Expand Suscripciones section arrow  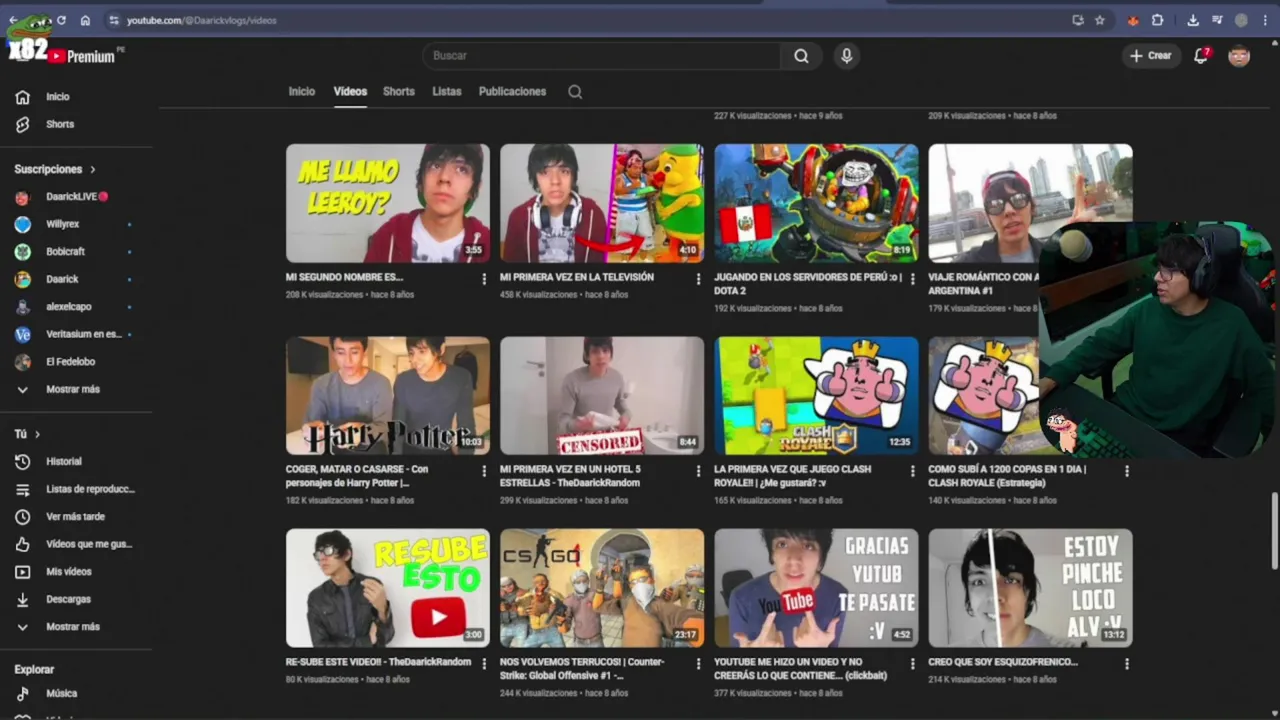[x=93, y=170]
